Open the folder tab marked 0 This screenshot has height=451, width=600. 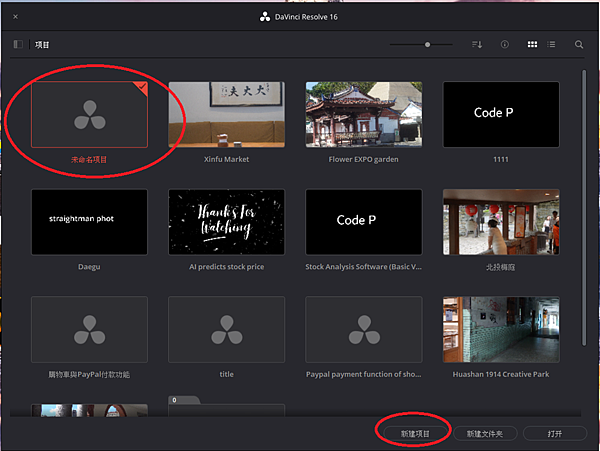[184, 400]
